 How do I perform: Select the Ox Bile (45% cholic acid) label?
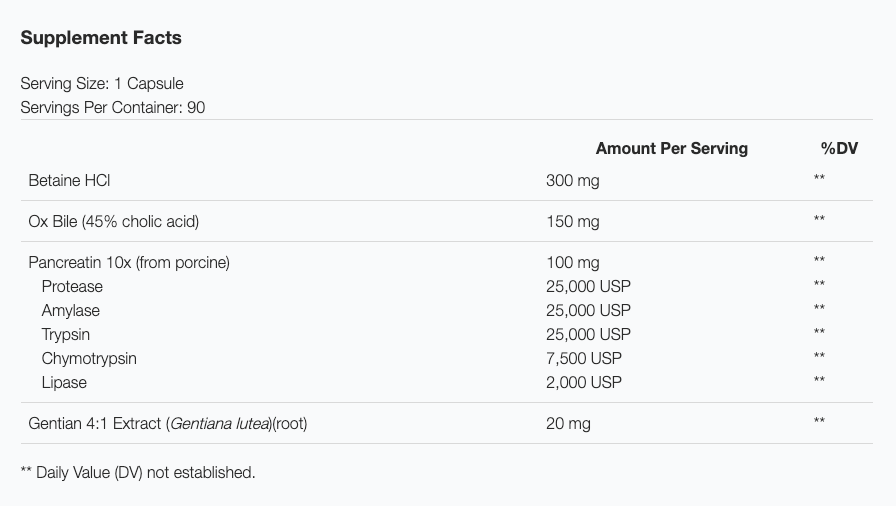coord(120,221)
